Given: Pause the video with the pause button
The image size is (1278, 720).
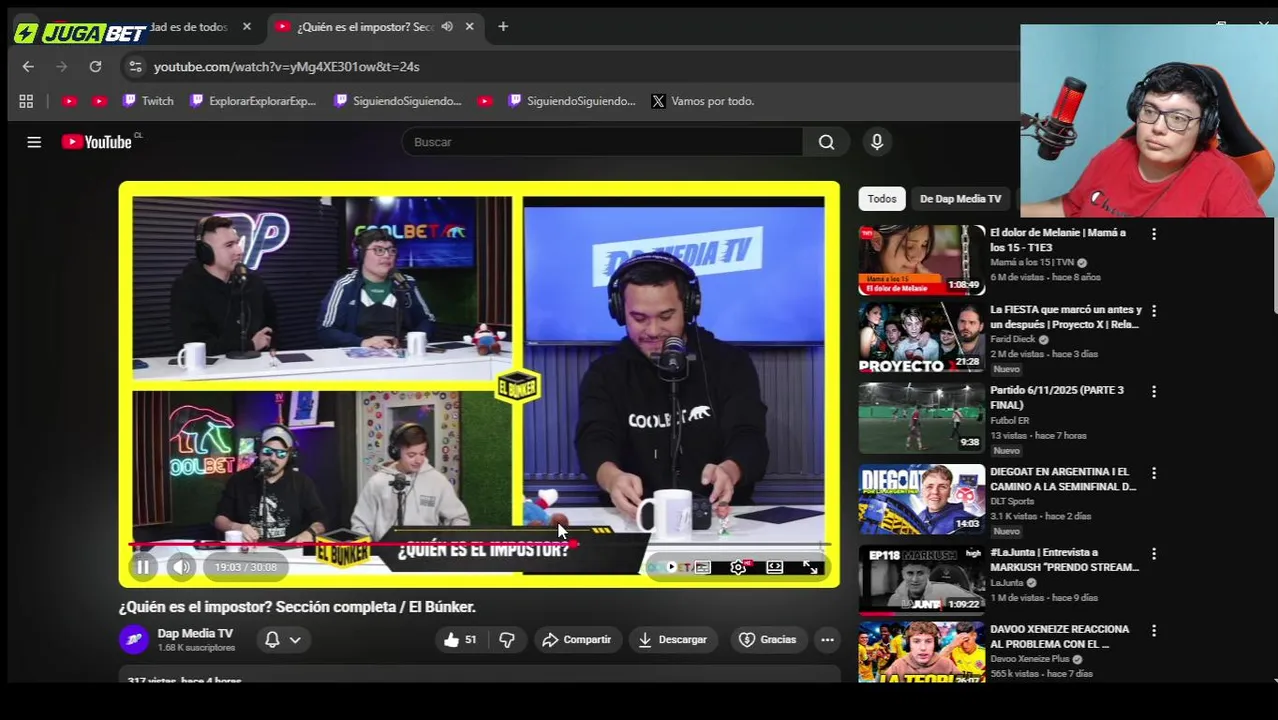Looking at the screenshot, I should click(x=143, y=567).
